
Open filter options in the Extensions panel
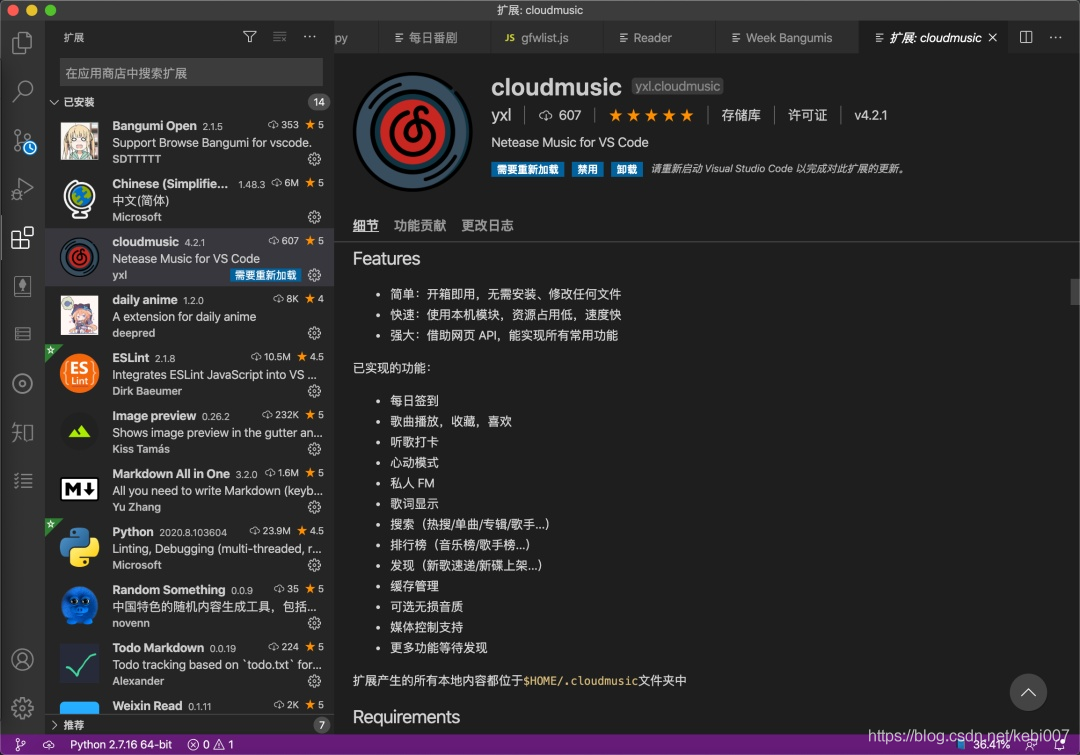pyautogui.click(x=249, y=36)
